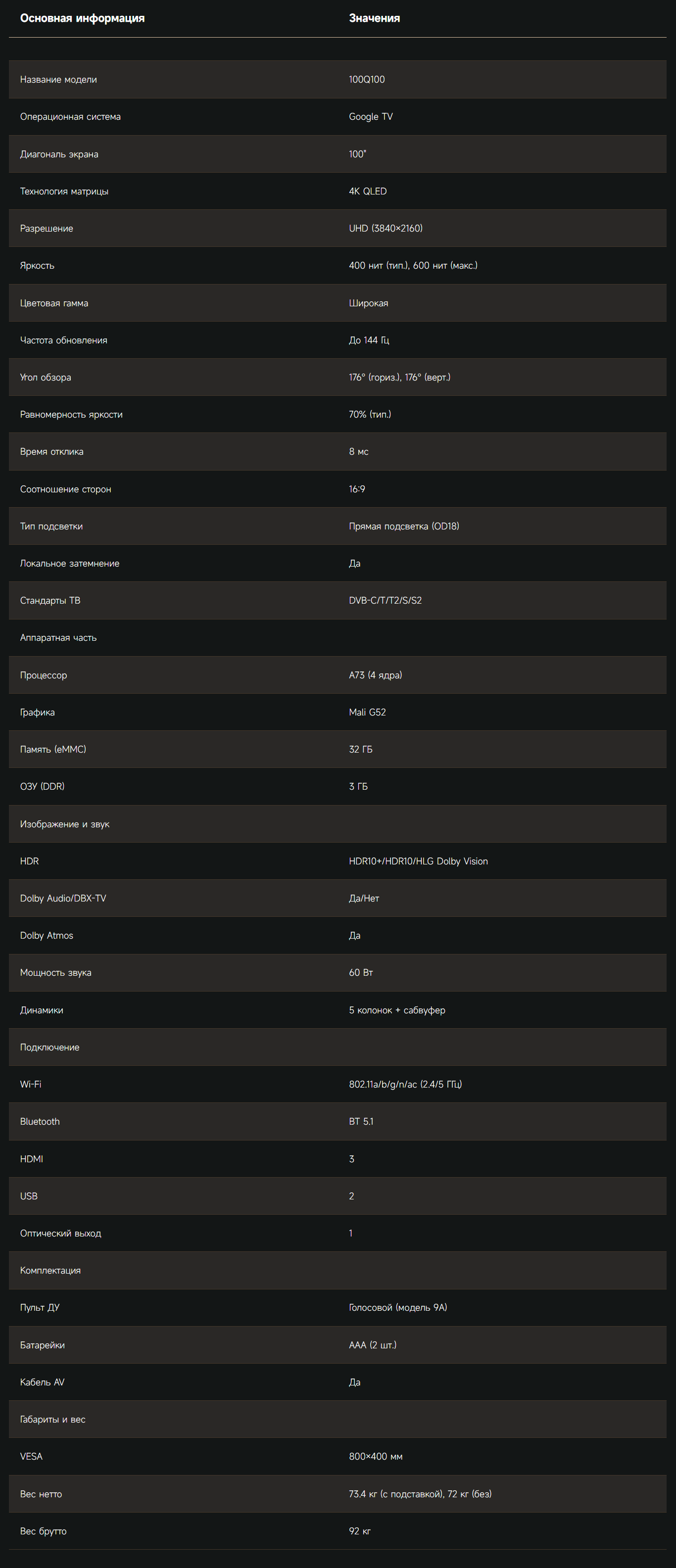Screen dimensions: 676x1568
Task: Select the До 144 Гц refresh rate value
Action: click(x=369, y=340)
